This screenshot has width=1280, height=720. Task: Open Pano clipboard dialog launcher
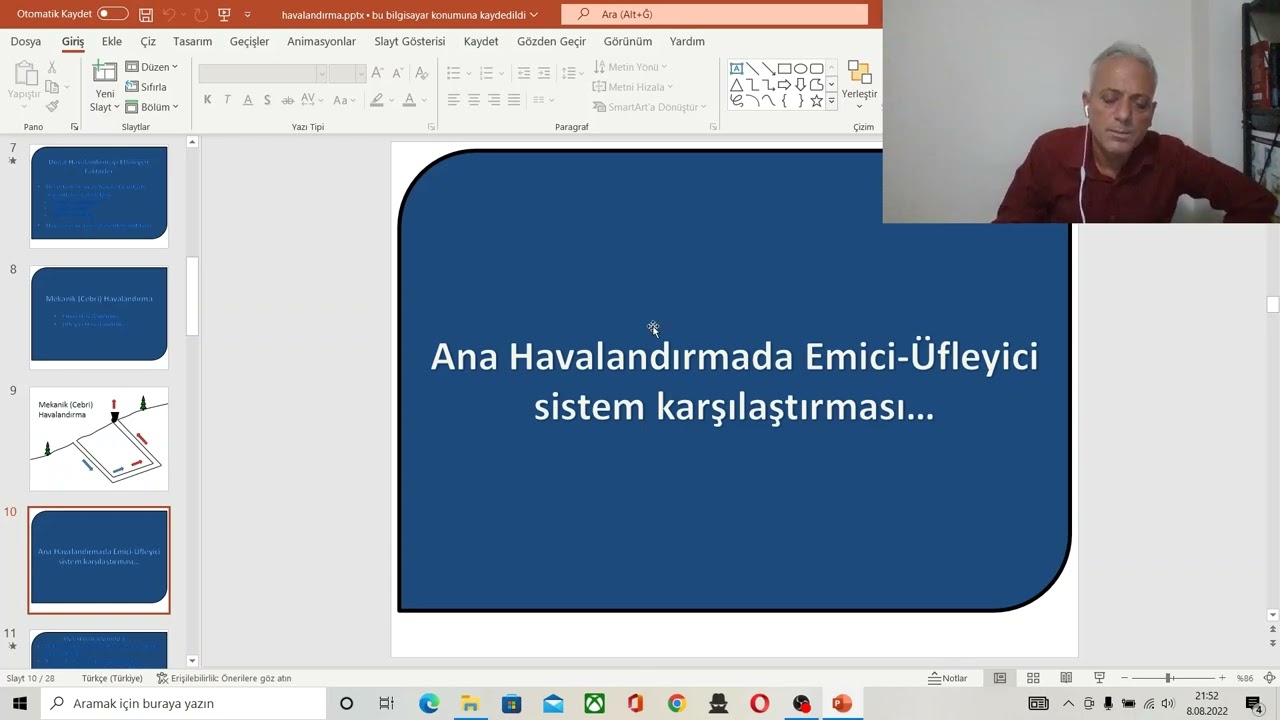74,127
